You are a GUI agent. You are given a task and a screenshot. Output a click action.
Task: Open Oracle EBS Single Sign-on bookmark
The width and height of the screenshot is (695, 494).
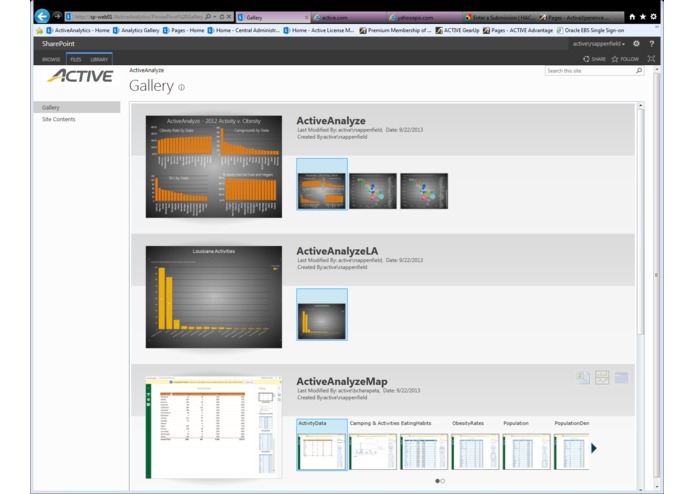coord(590,31)
